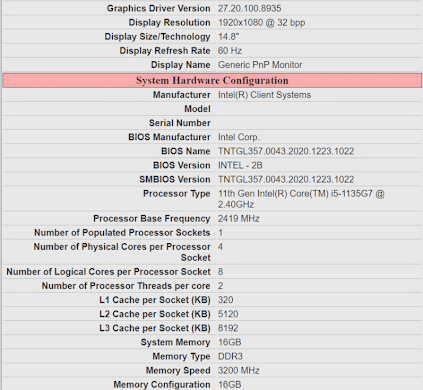Click the L1 Cache per Socket value 320

point(226,300)
